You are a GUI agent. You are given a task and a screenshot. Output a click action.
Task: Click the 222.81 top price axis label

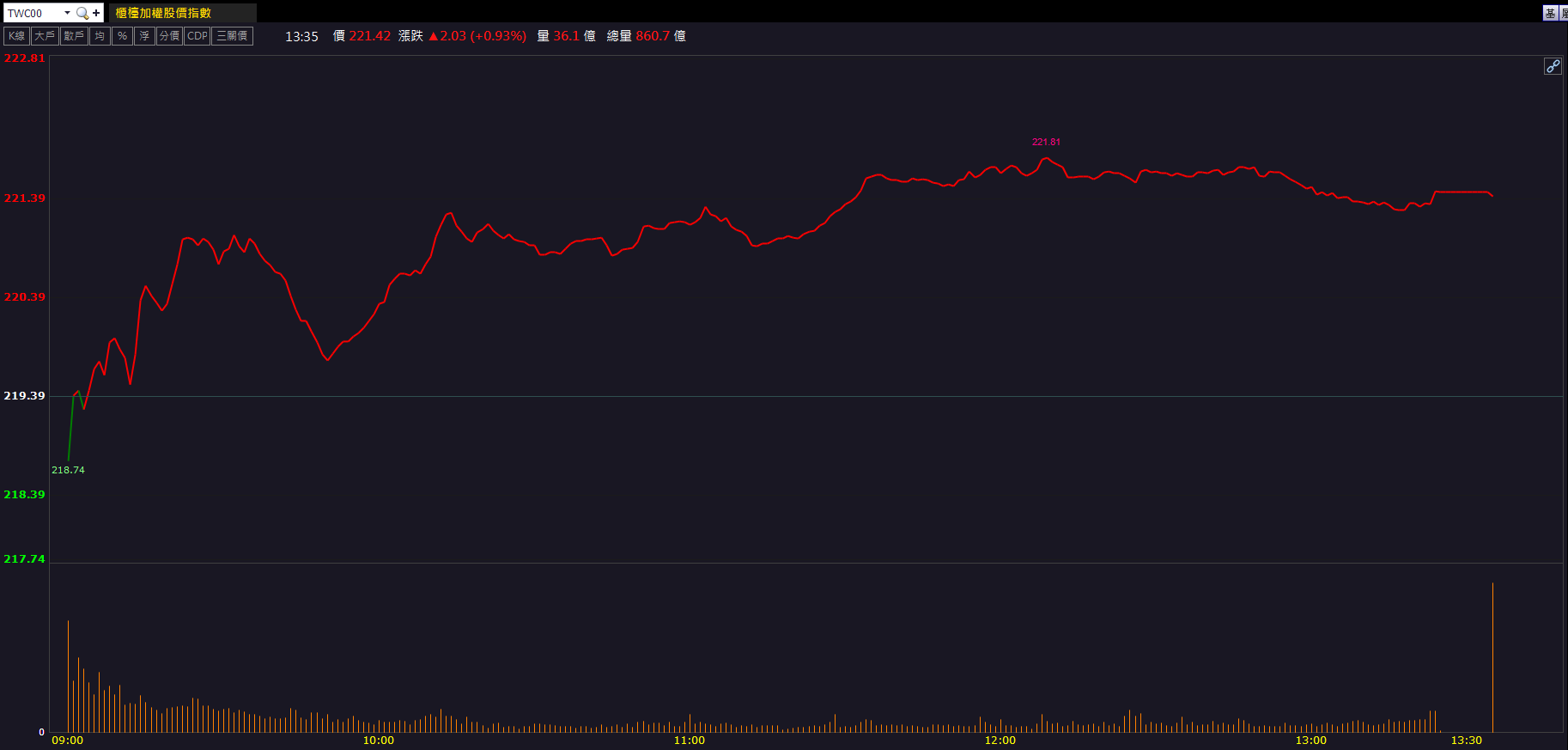coord(24,58)
